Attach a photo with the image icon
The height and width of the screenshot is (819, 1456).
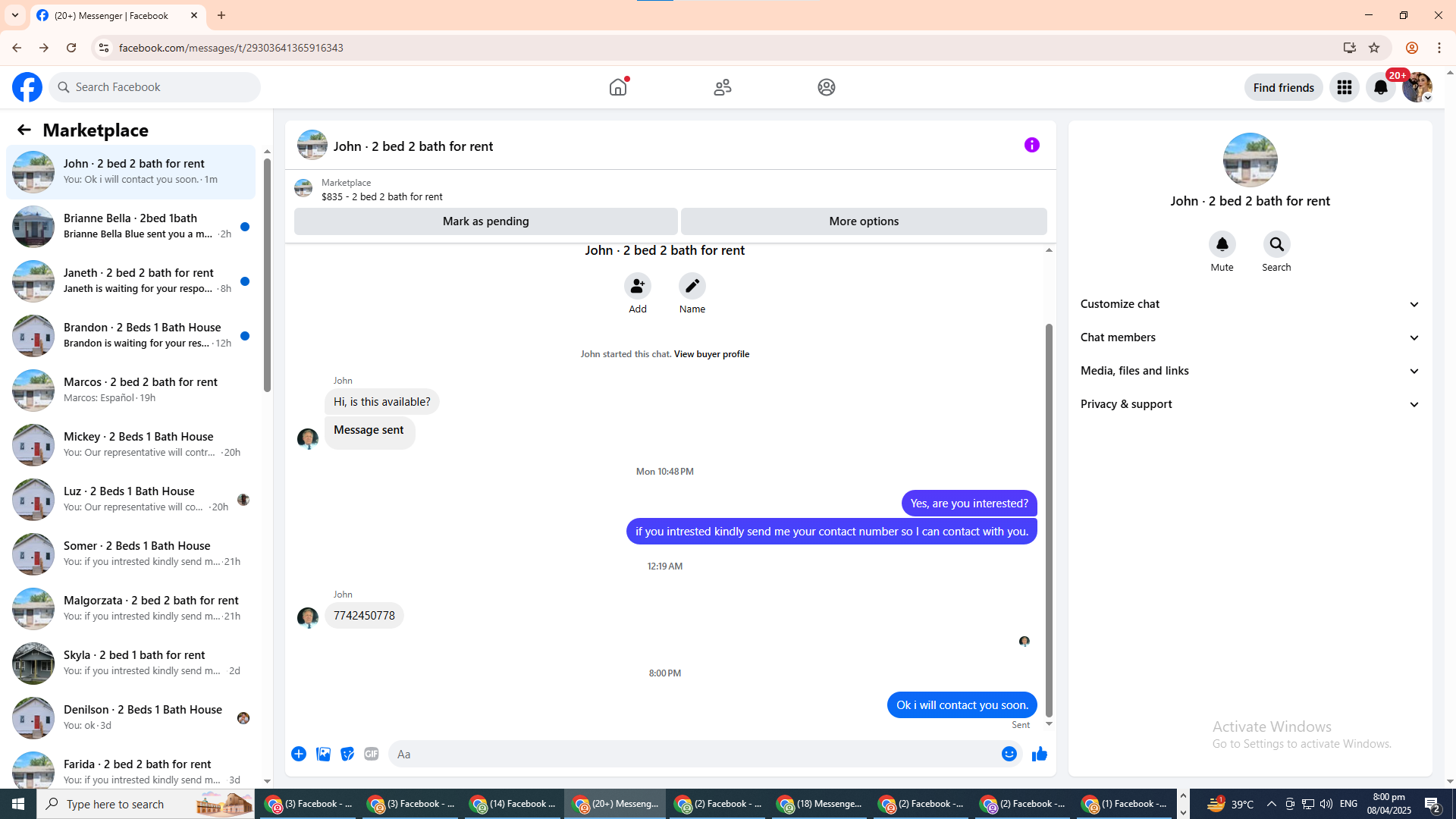[323, 754]
